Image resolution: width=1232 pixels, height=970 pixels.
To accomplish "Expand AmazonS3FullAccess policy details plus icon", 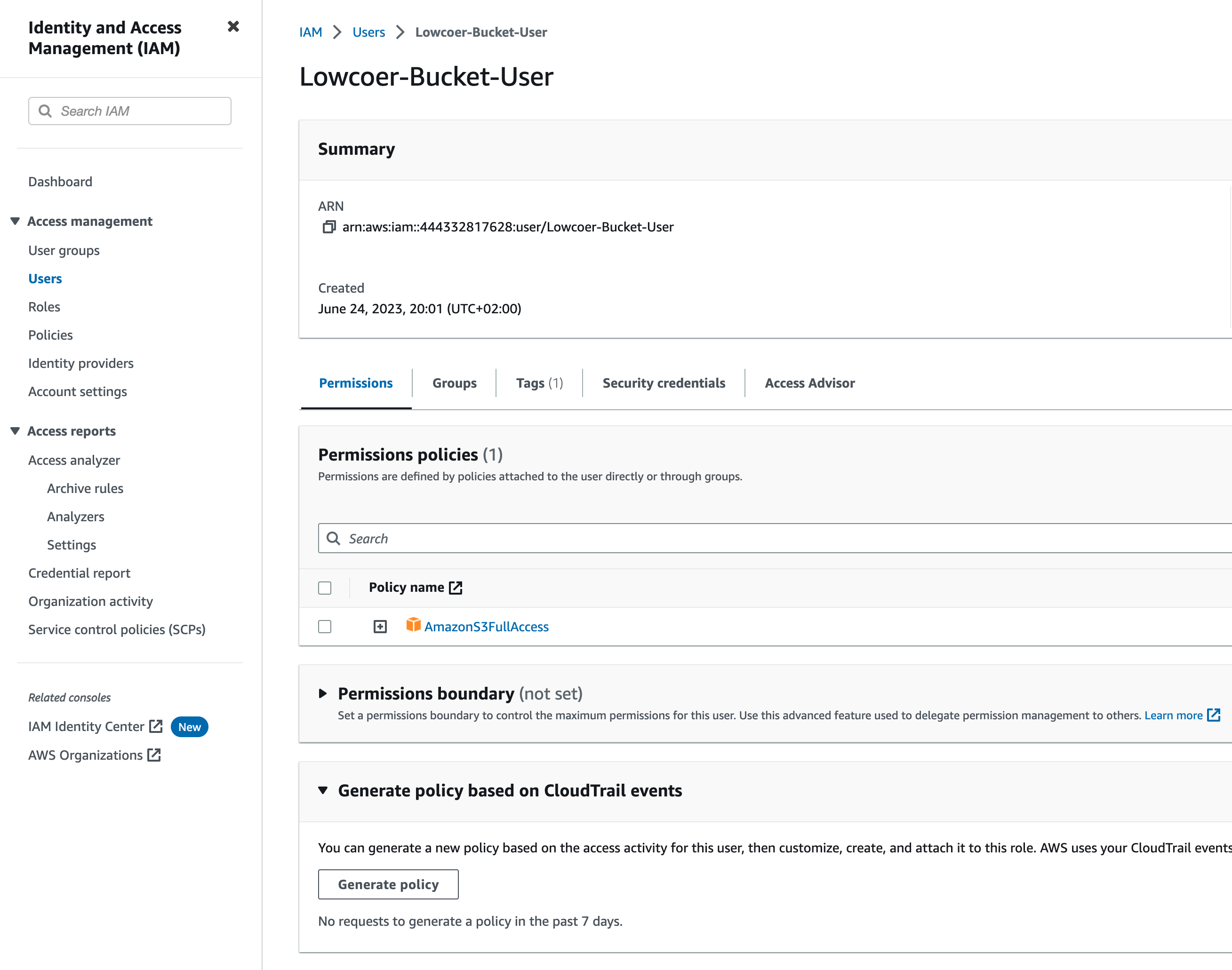I will coord(380,627).
